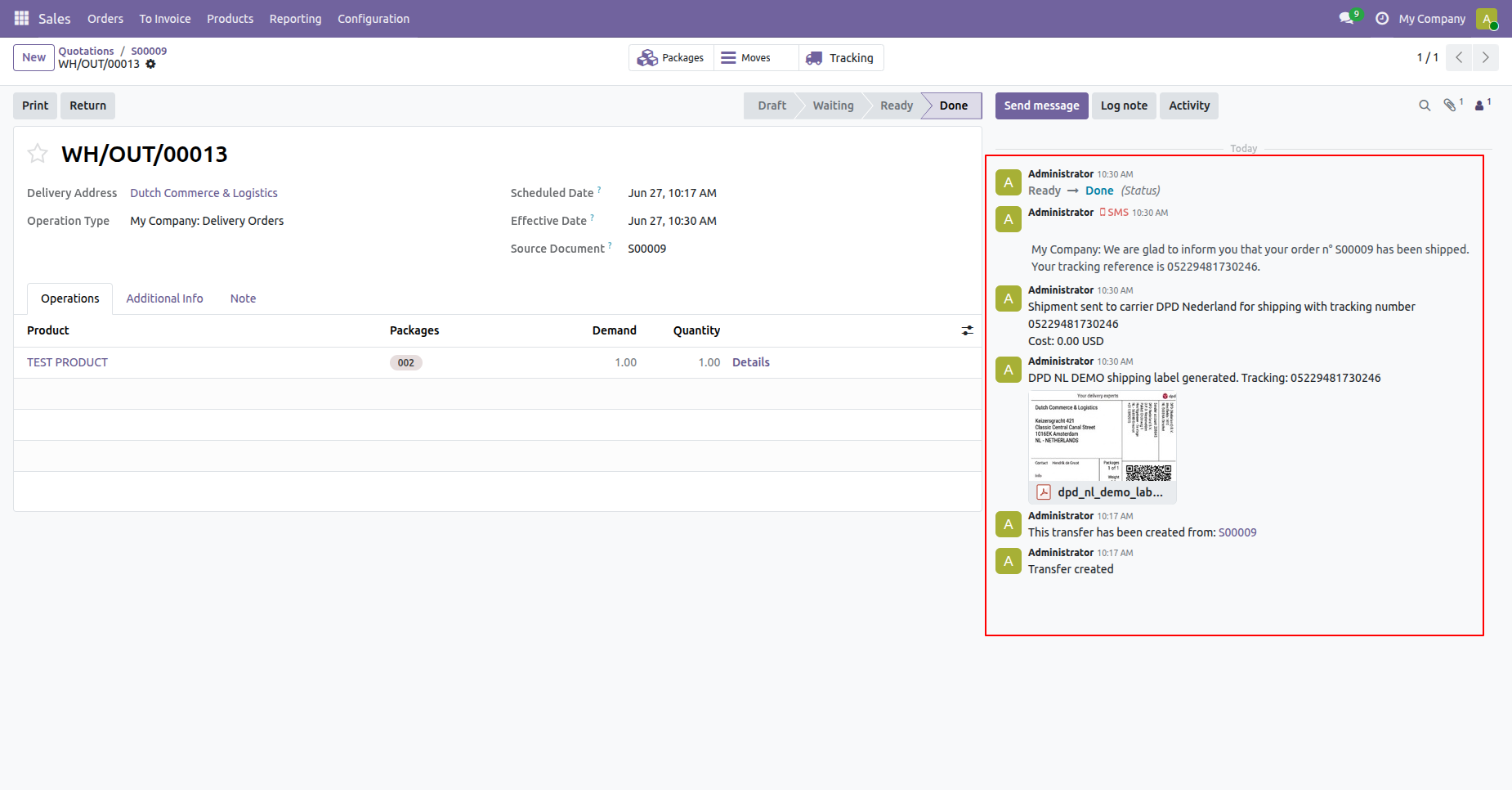Click the company switcher My Company
Viewport: 1512px width, 790px height.
[1432, 19]
